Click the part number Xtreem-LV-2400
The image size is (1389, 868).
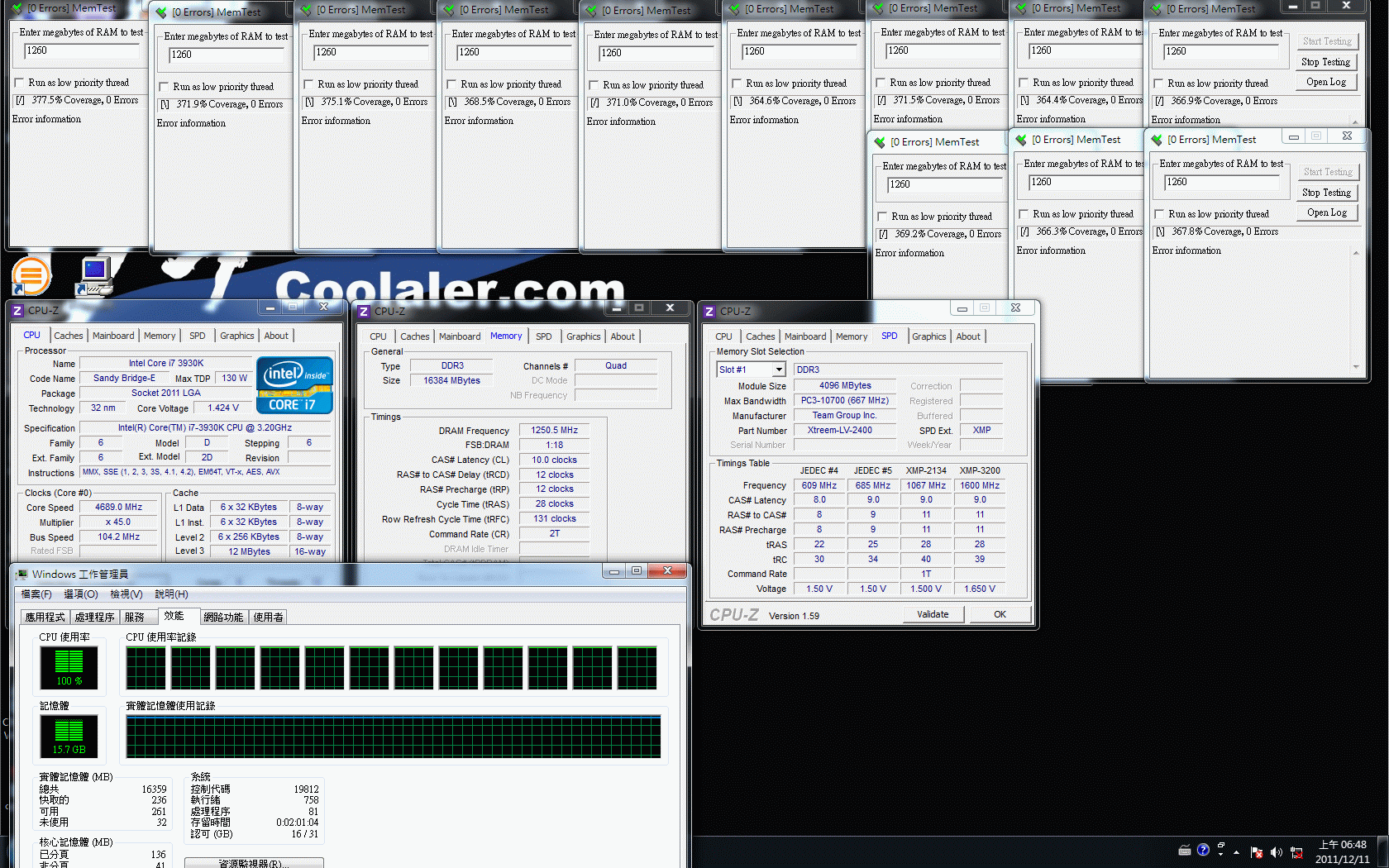(844, 431)
